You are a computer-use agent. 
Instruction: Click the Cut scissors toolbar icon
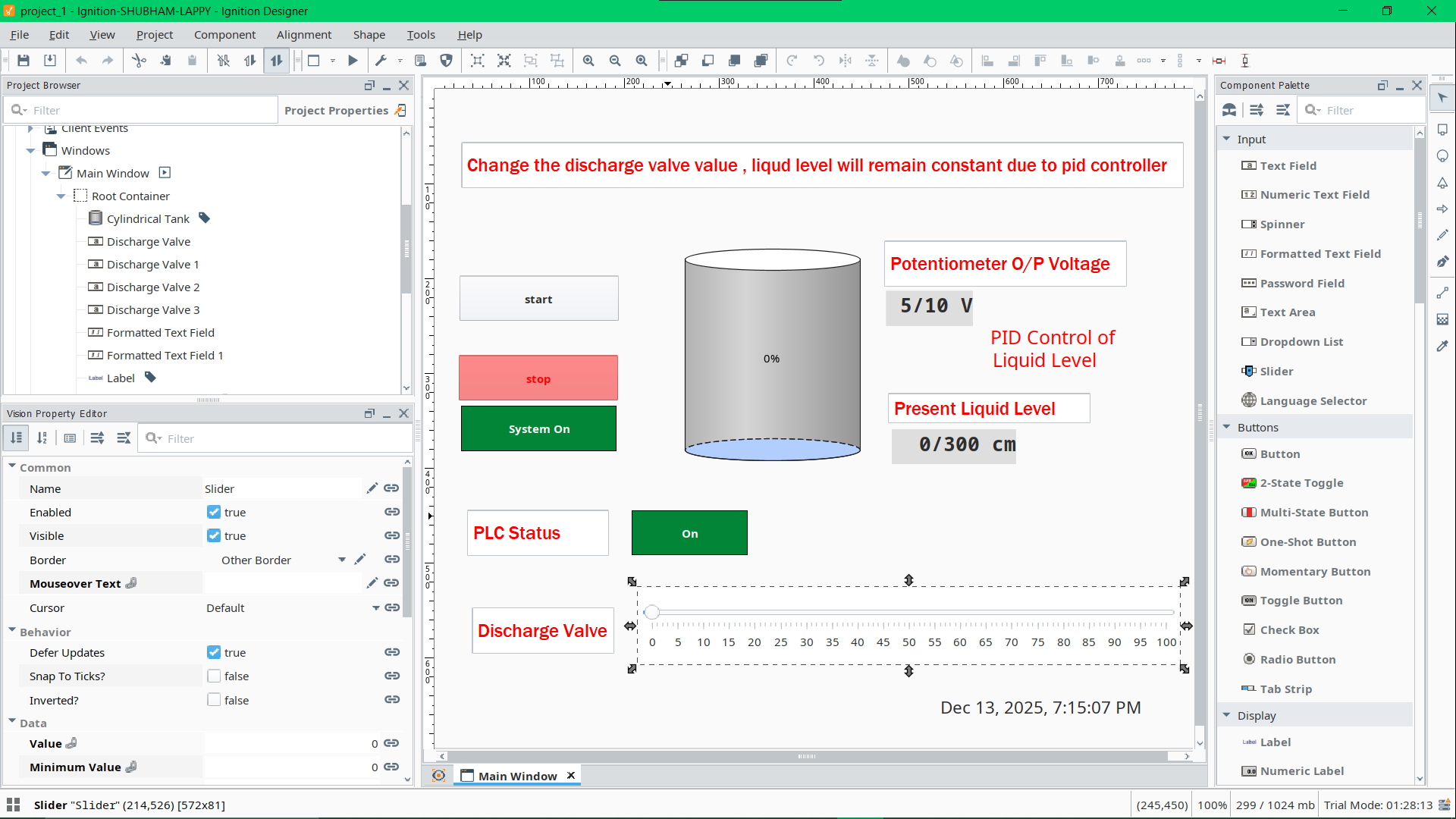tap(139, 61)
